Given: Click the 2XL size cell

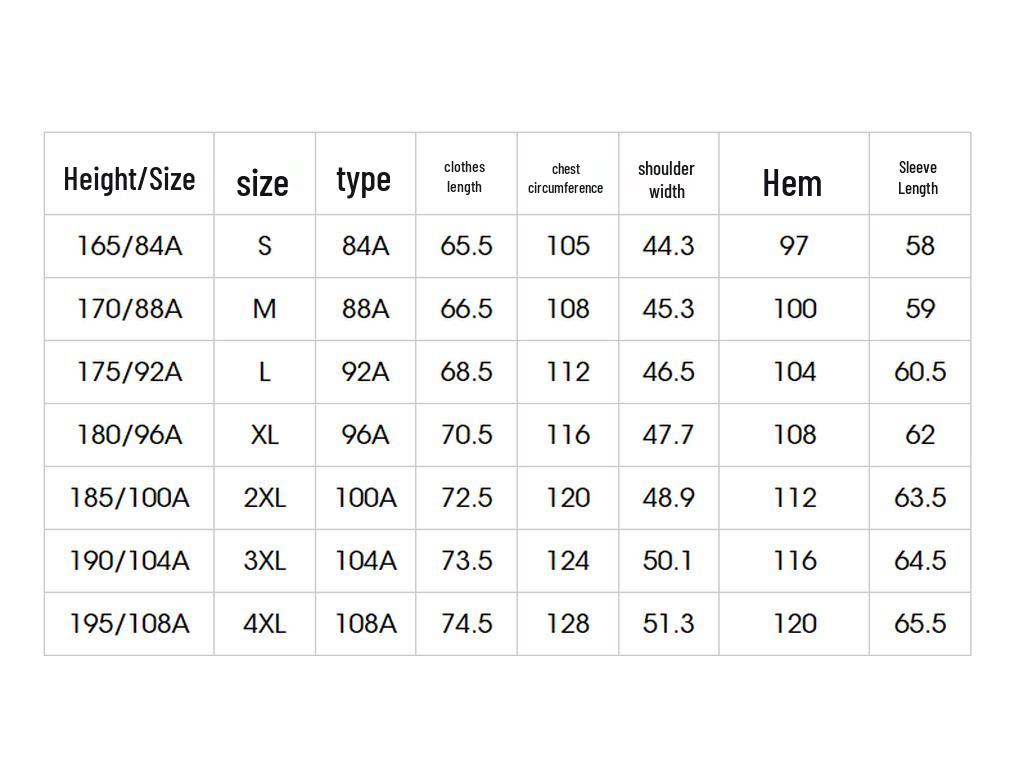Looking at the screenshot, I should click(x=264, y=498).
